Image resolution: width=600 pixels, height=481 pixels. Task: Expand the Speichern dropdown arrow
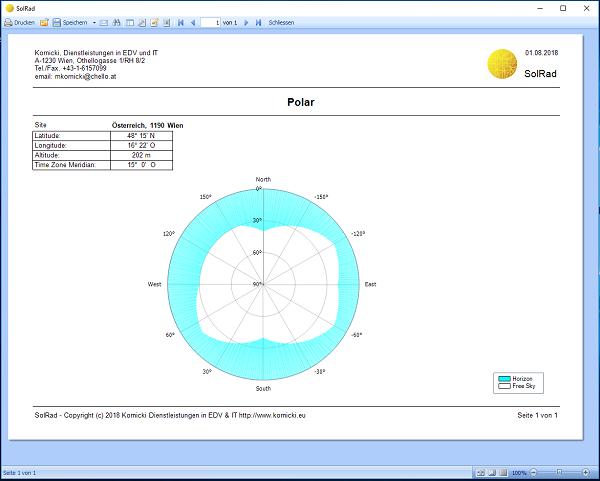[94, 22]
